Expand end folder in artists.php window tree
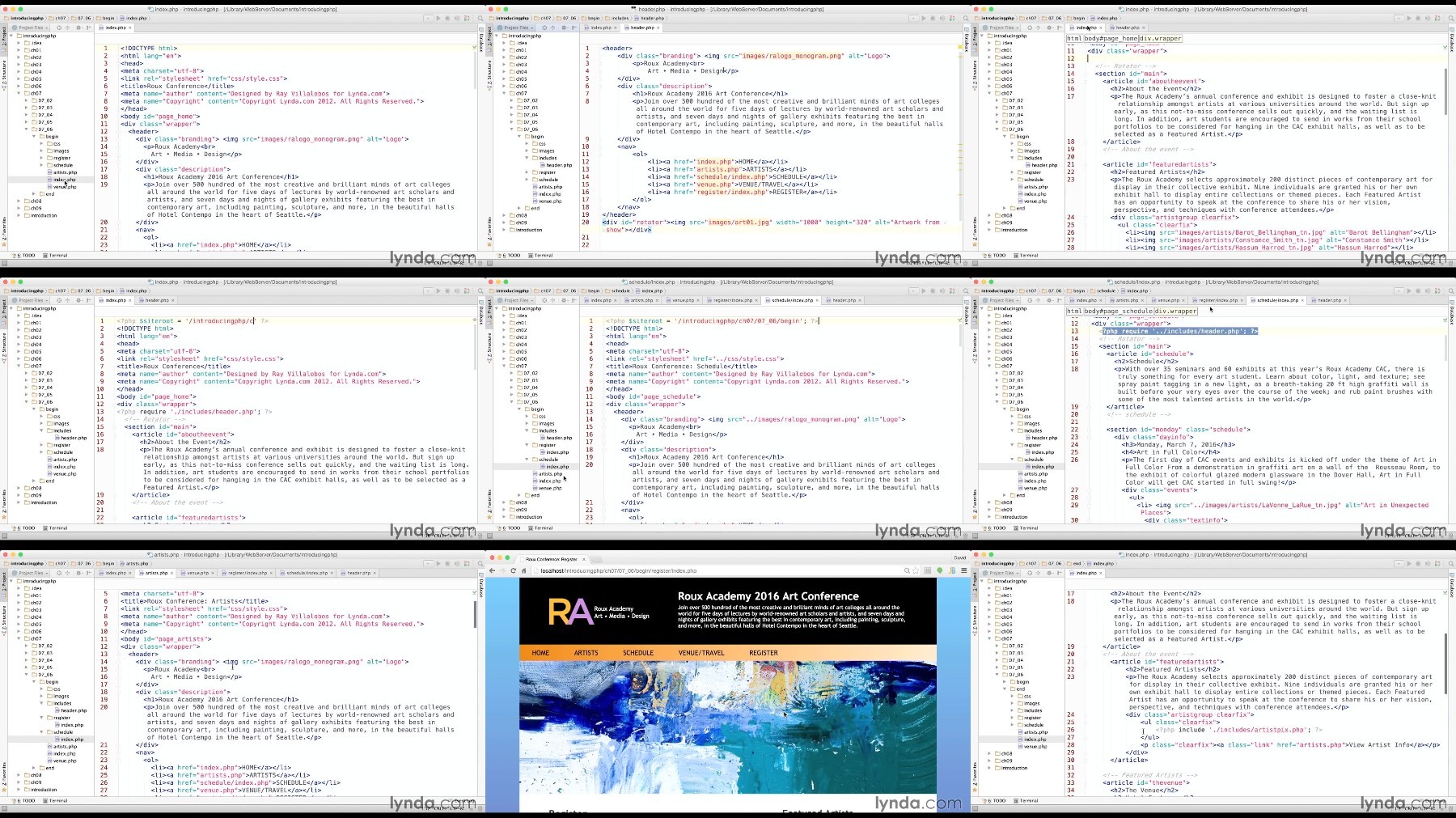 click(34, 768)
